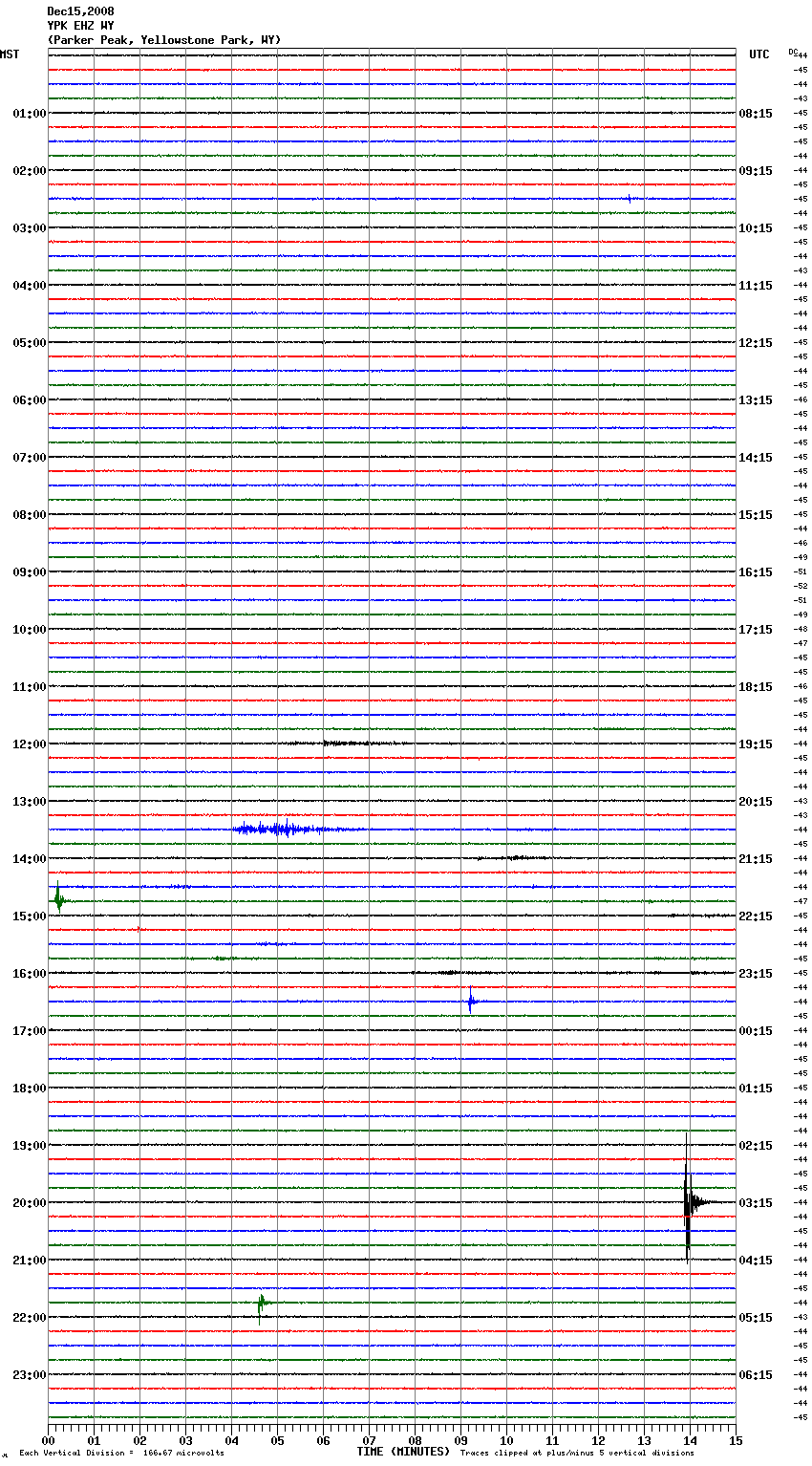Click the 03:15 UTC time label
The height and width of the screenshot is (1466, 812).
point(756,1202)
